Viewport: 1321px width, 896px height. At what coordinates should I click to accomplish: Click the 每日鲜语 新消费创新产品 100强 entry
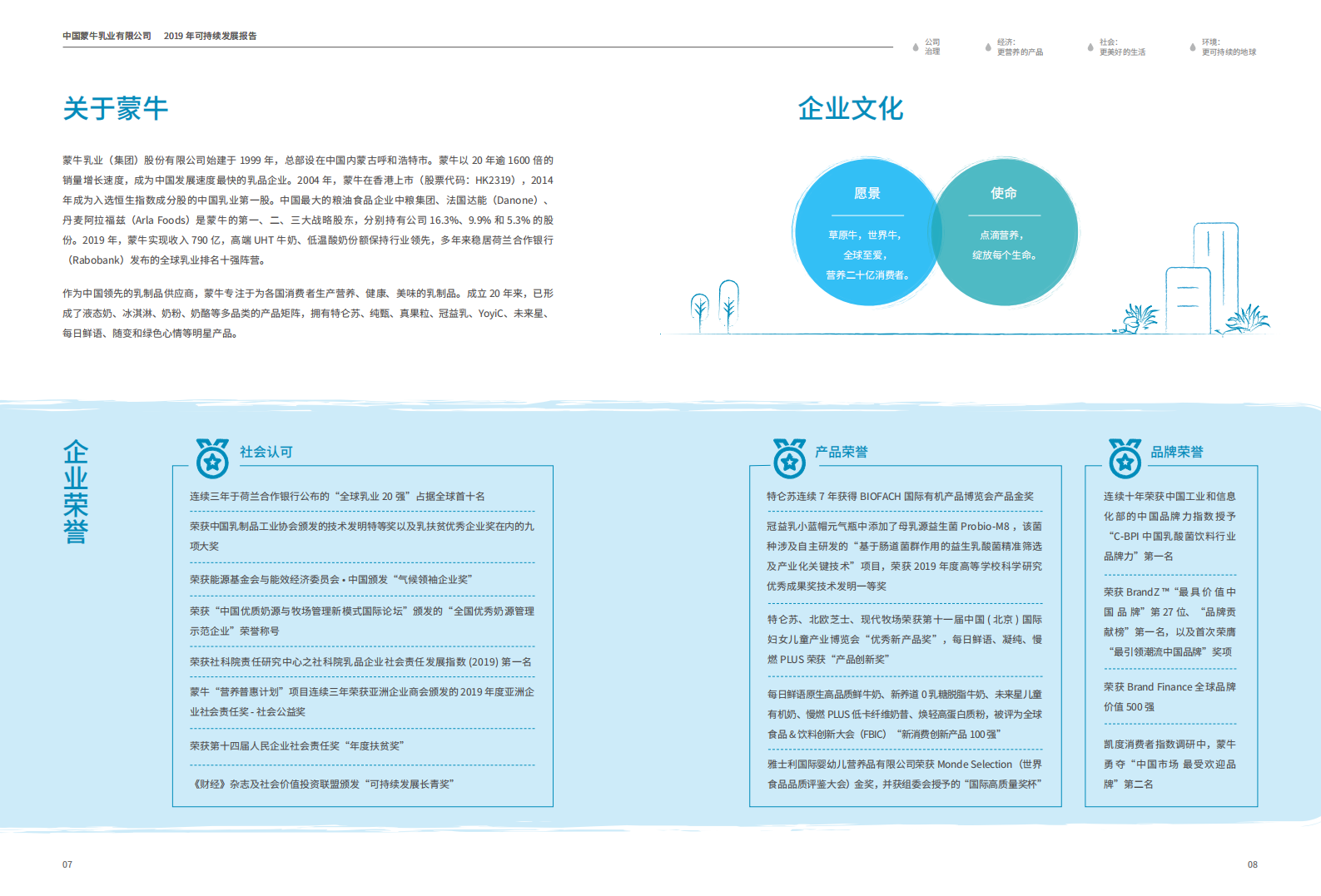905,715
